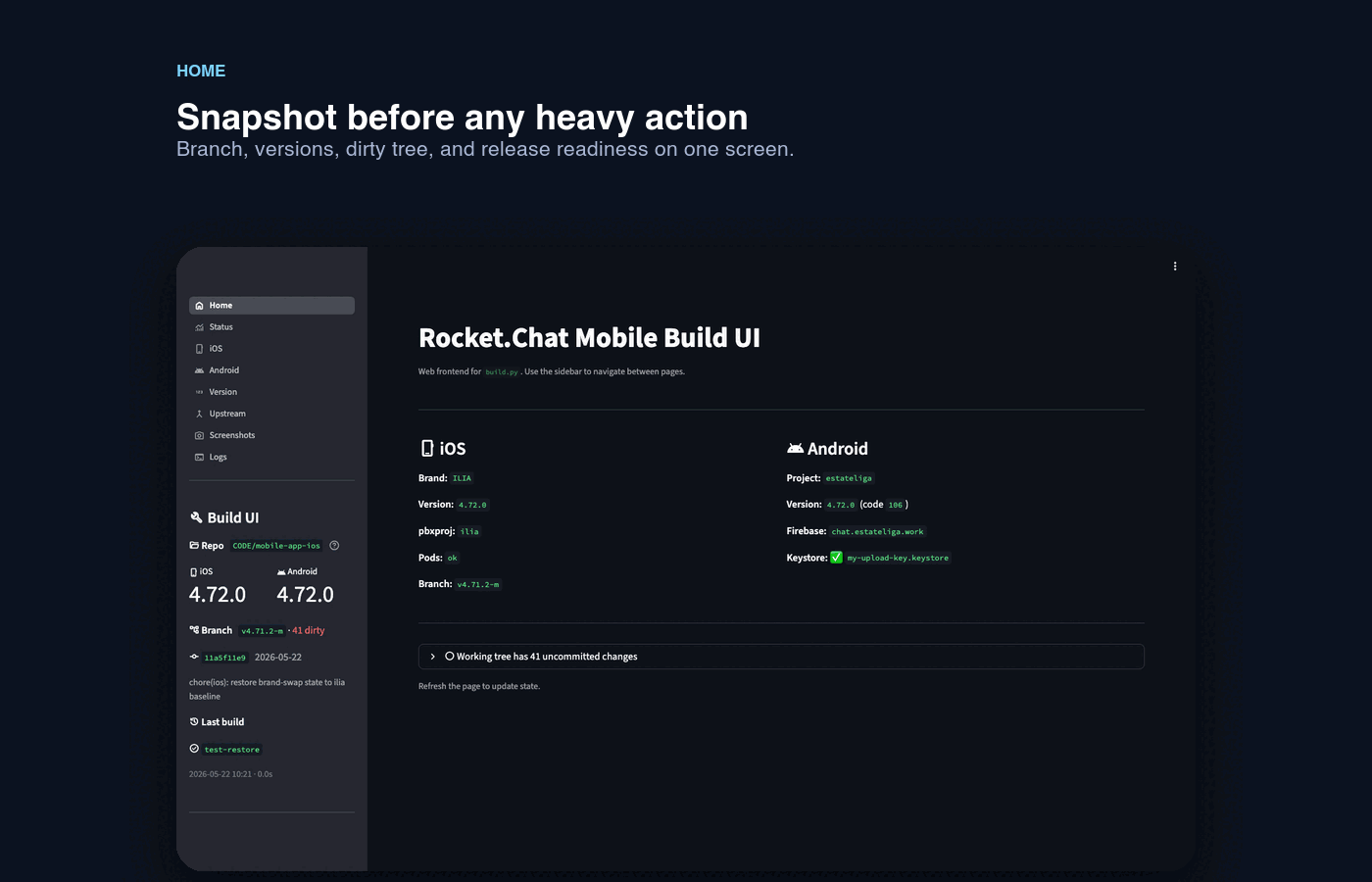Image resolution: width=1372 pixels, height=882 pixels.
Task: Click the v4.71.2-m branch tag in sidebar
Action: click(262, 631)
